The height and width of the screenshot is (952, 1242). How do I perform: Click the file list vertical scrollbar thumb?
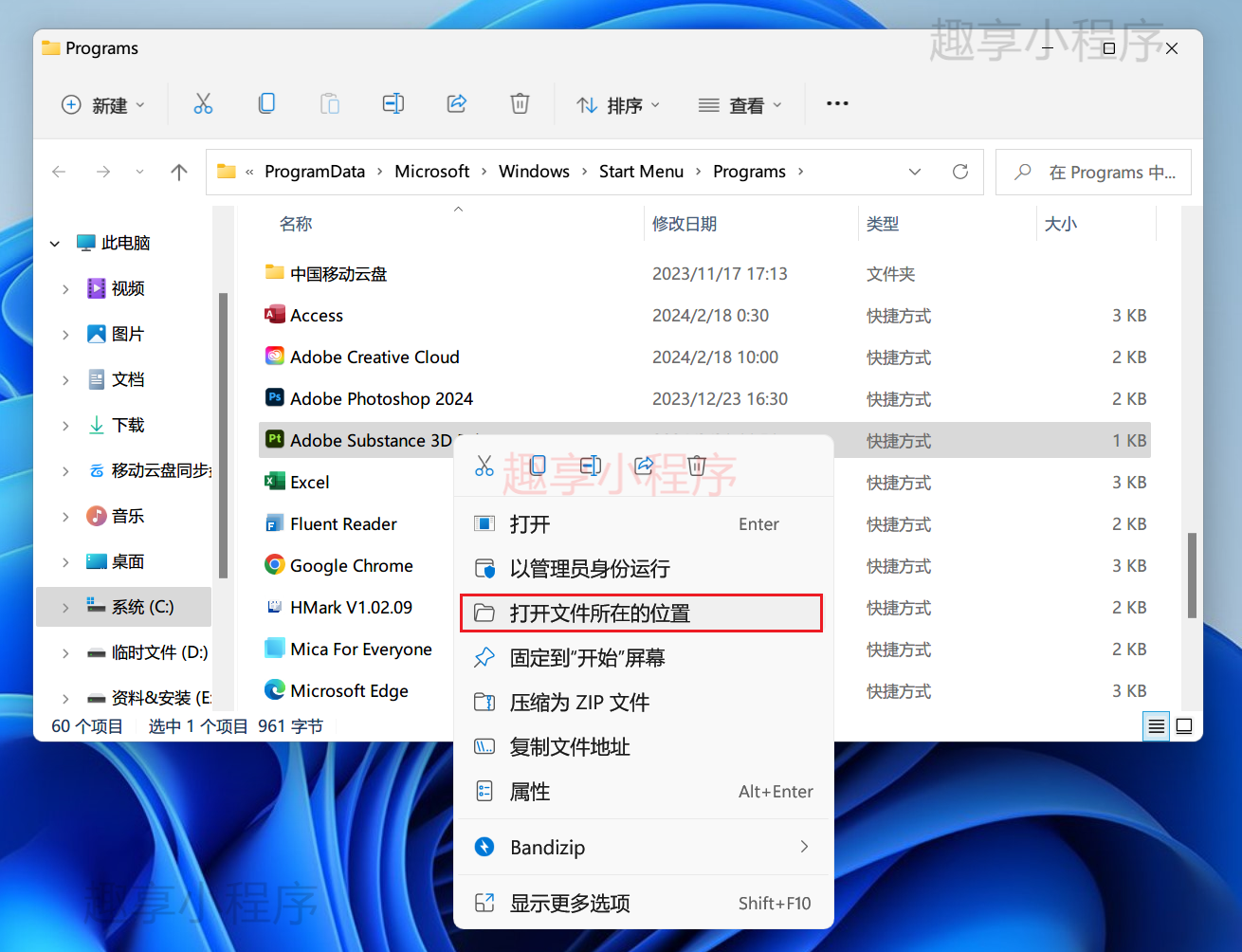(x=1192, y=576)
